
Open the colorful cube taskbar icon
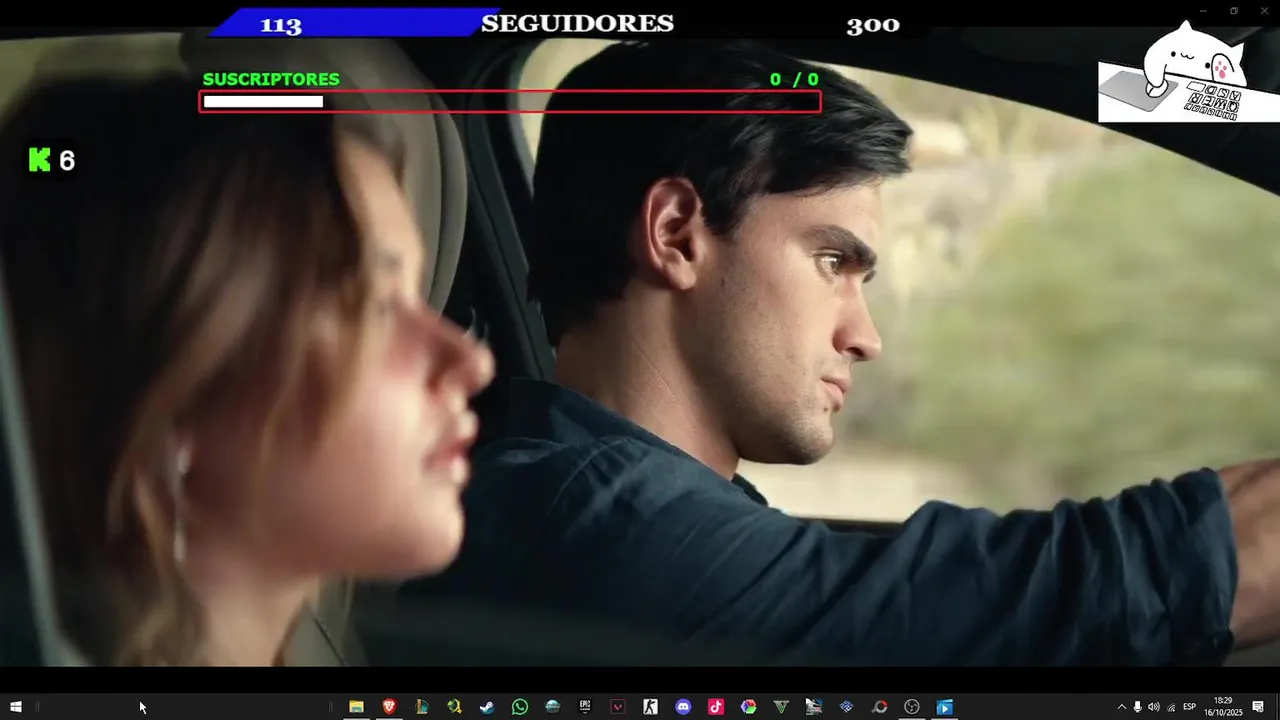point(748,707)
